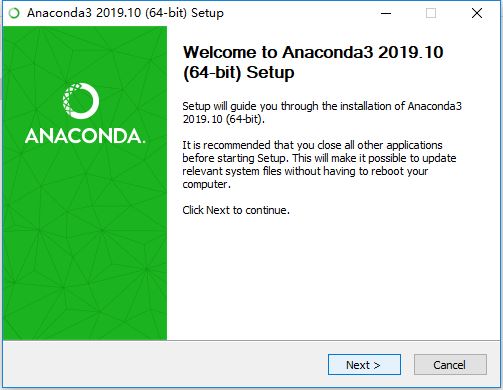This screenshot has width=503, height=390.
Task: Click the ANACONDA wordmark on green panel
Action: (x=85, y=136)
